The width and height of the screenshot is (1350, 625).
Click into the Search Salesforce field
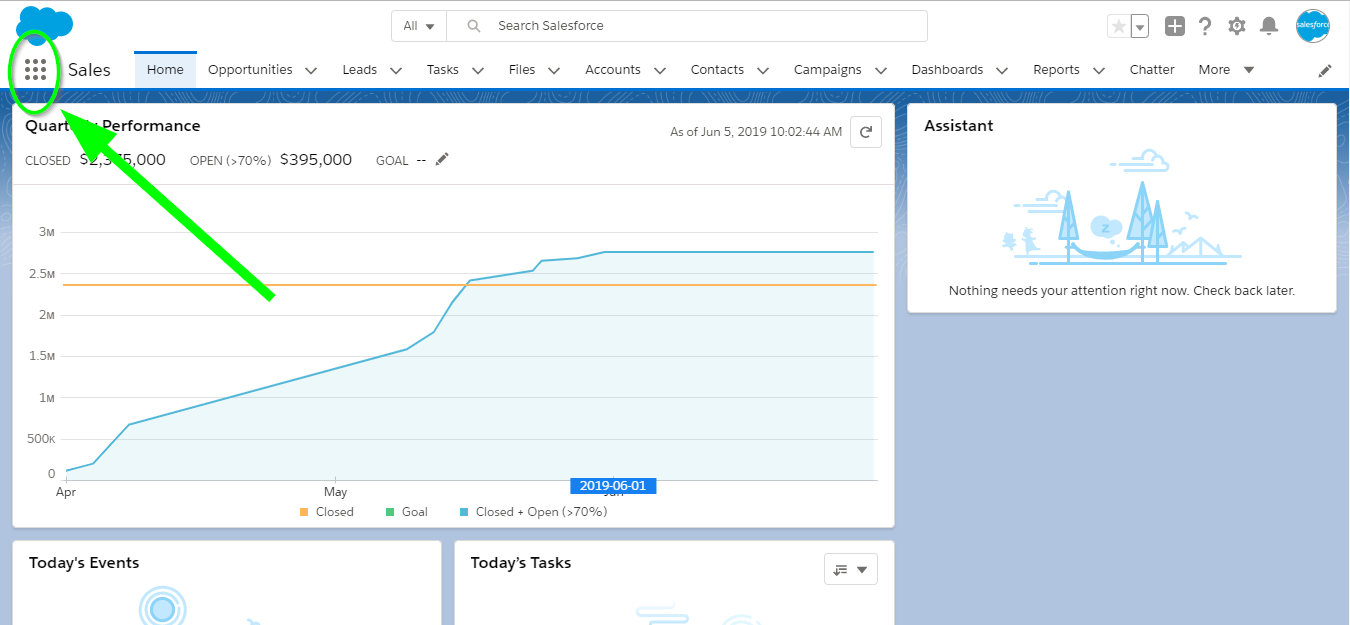687,26
